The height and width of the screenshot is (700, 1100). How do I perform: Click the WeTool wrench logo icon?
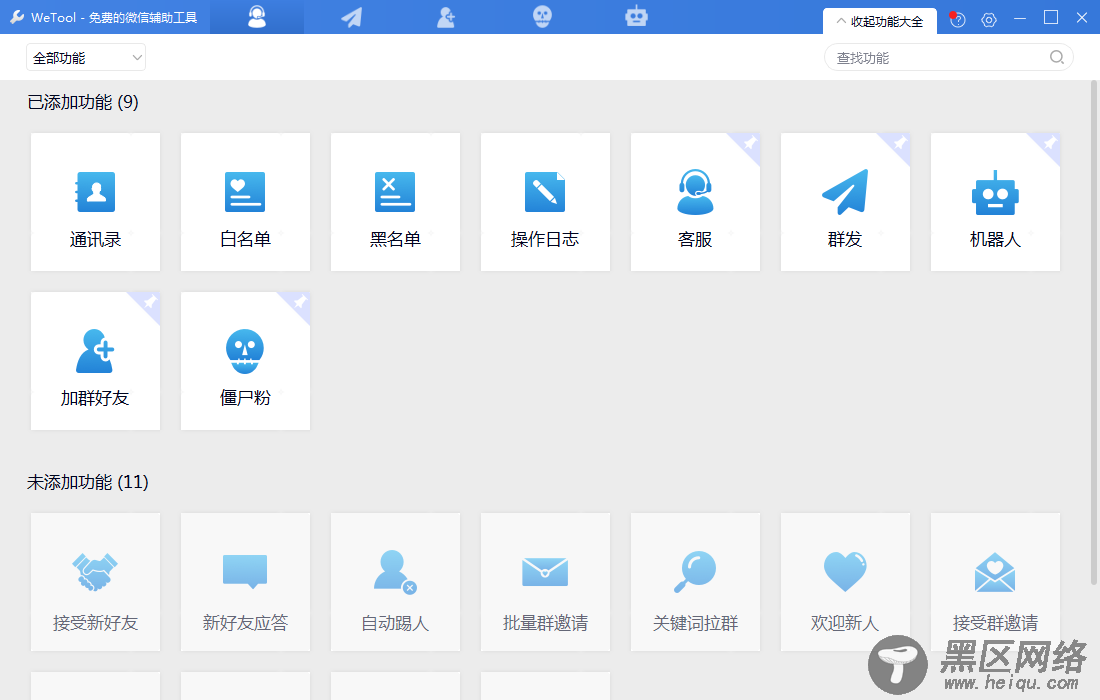point(17,17)
